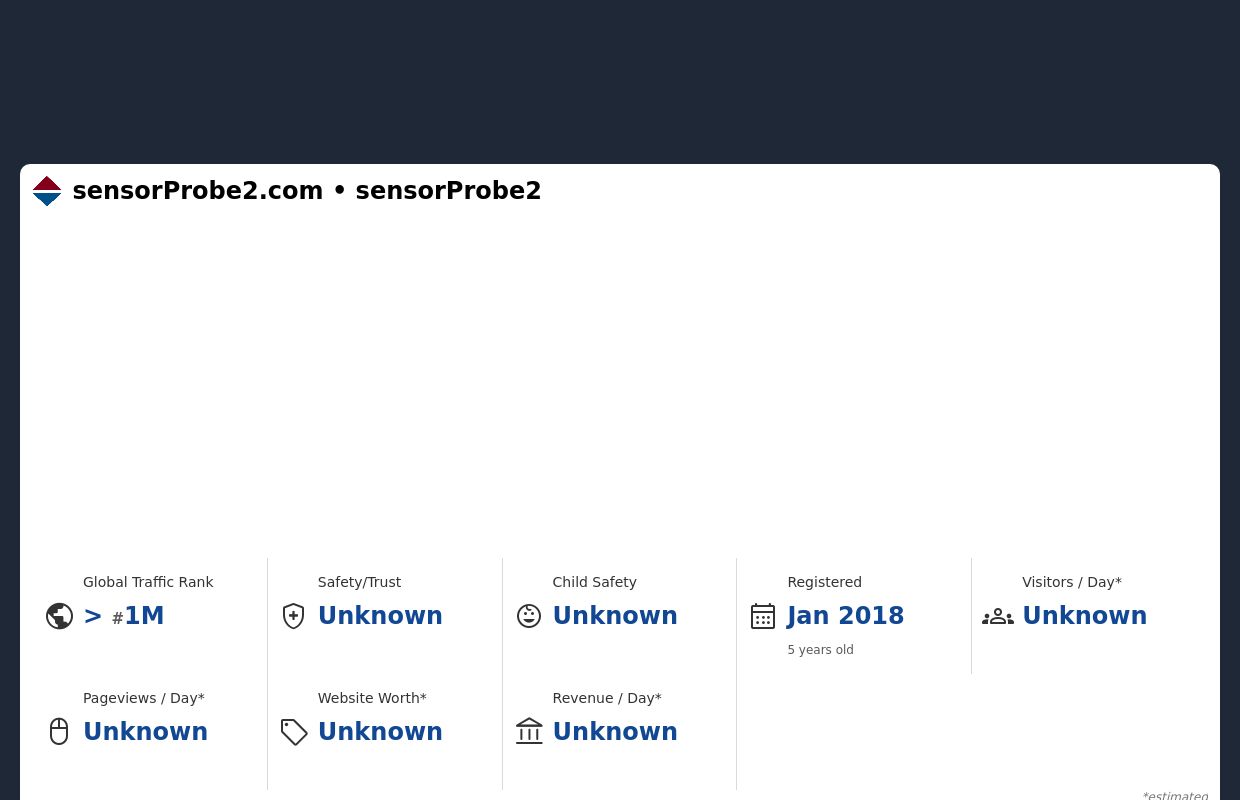This screenshot has height=800, width=1240.
Task: Click the Registered calendar icon
Action: coord(763,616)
